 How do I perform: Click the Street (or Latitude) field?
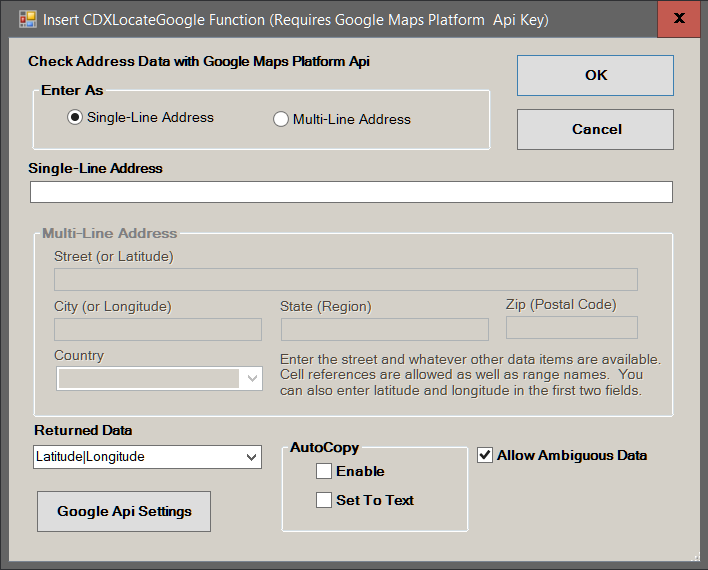[346, 280]
